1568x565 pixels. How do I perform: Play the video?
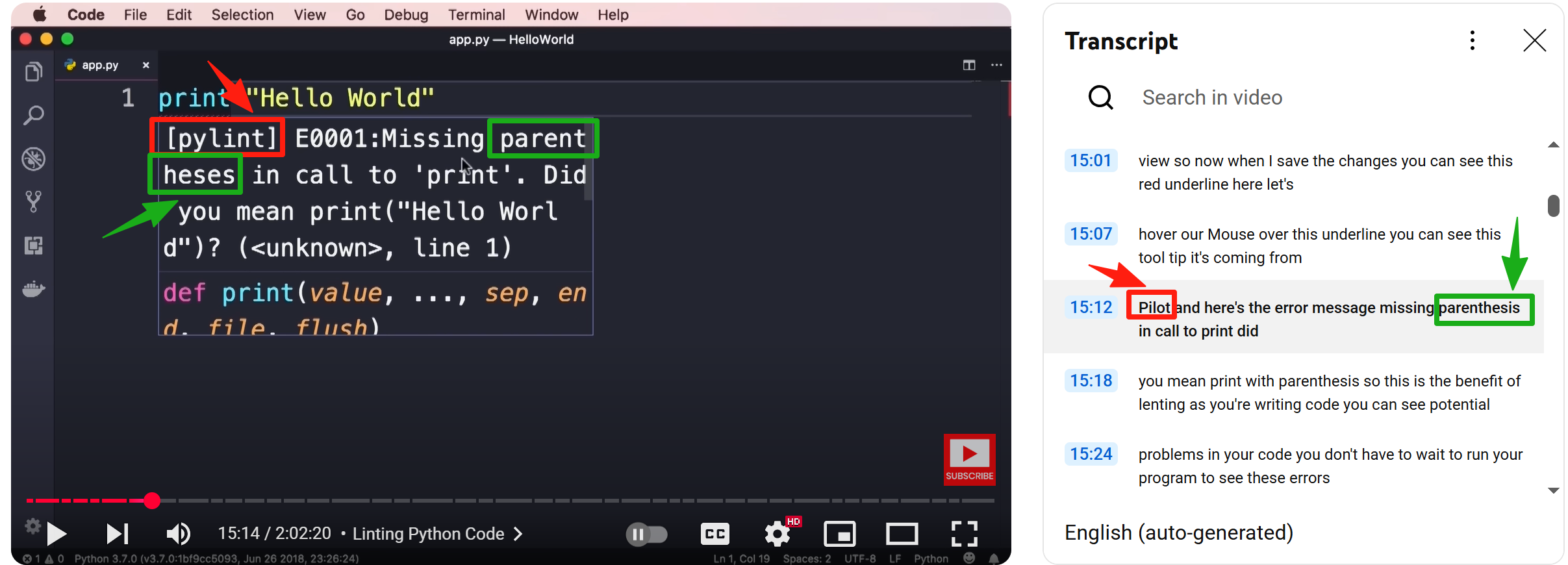(x=57, y=534)
